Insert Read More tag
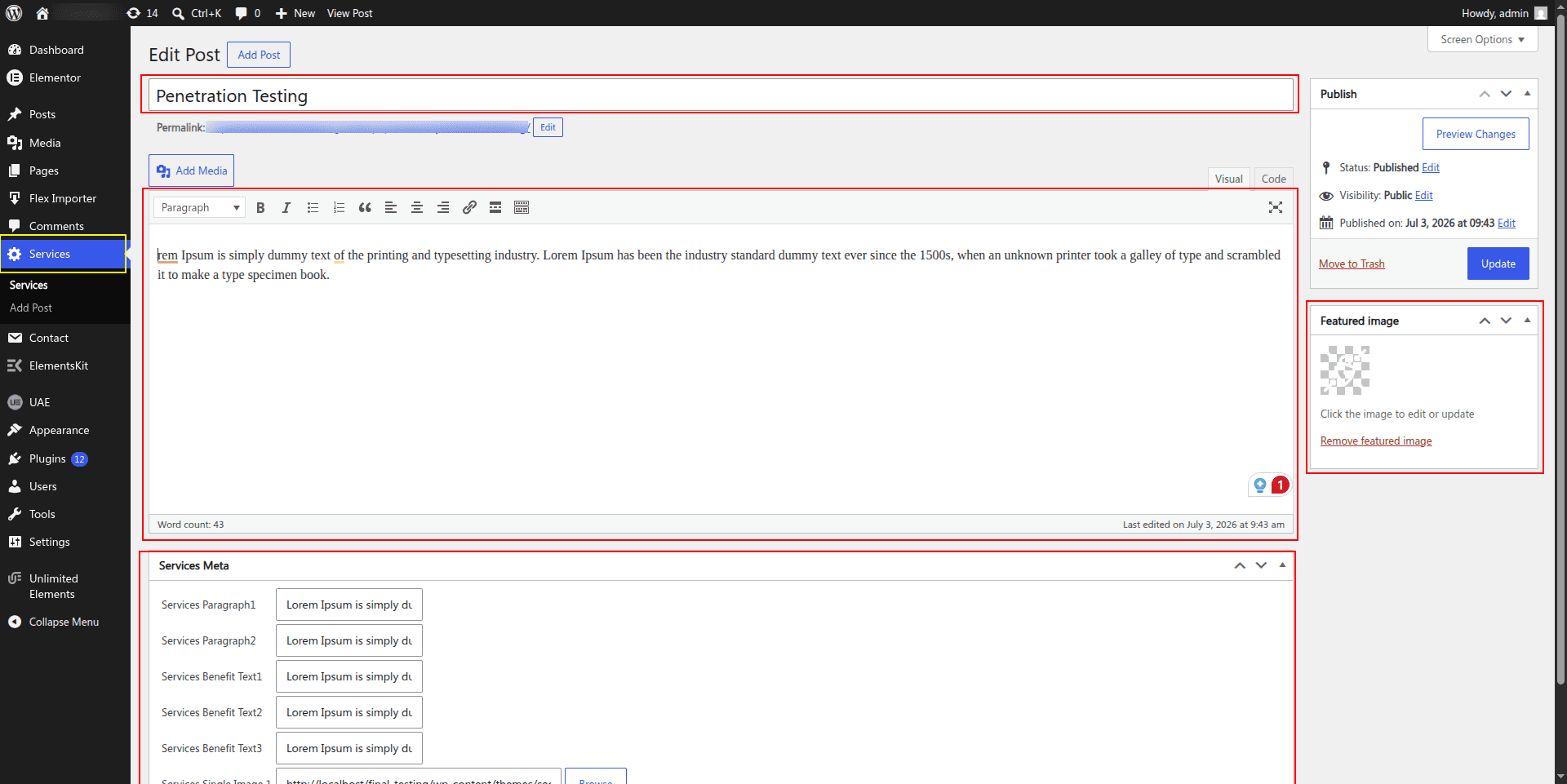The height and width of the screenshot is (784, 1567). (x=495, y=208)
